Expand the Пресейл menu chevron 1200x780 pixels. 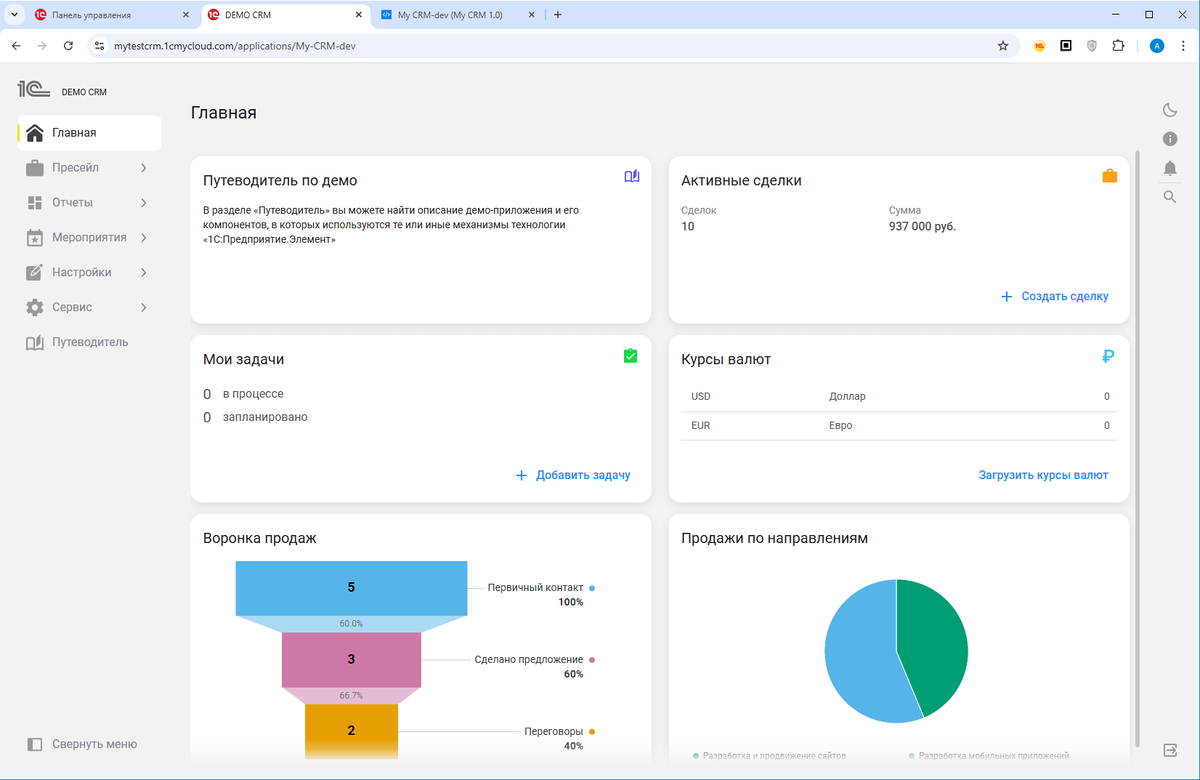tap(144, 168)
